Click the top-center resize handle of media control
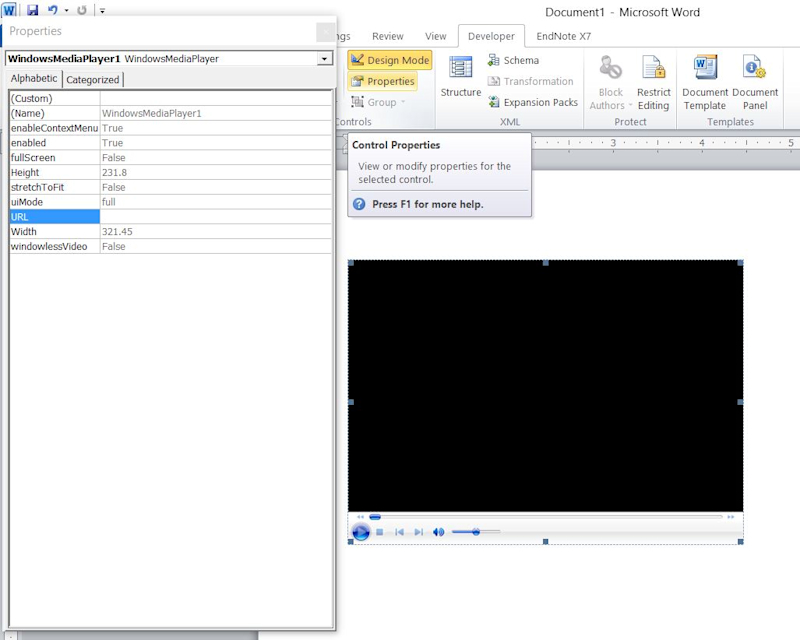The width and height of the screenshot is (800, 640). [545, 262]
